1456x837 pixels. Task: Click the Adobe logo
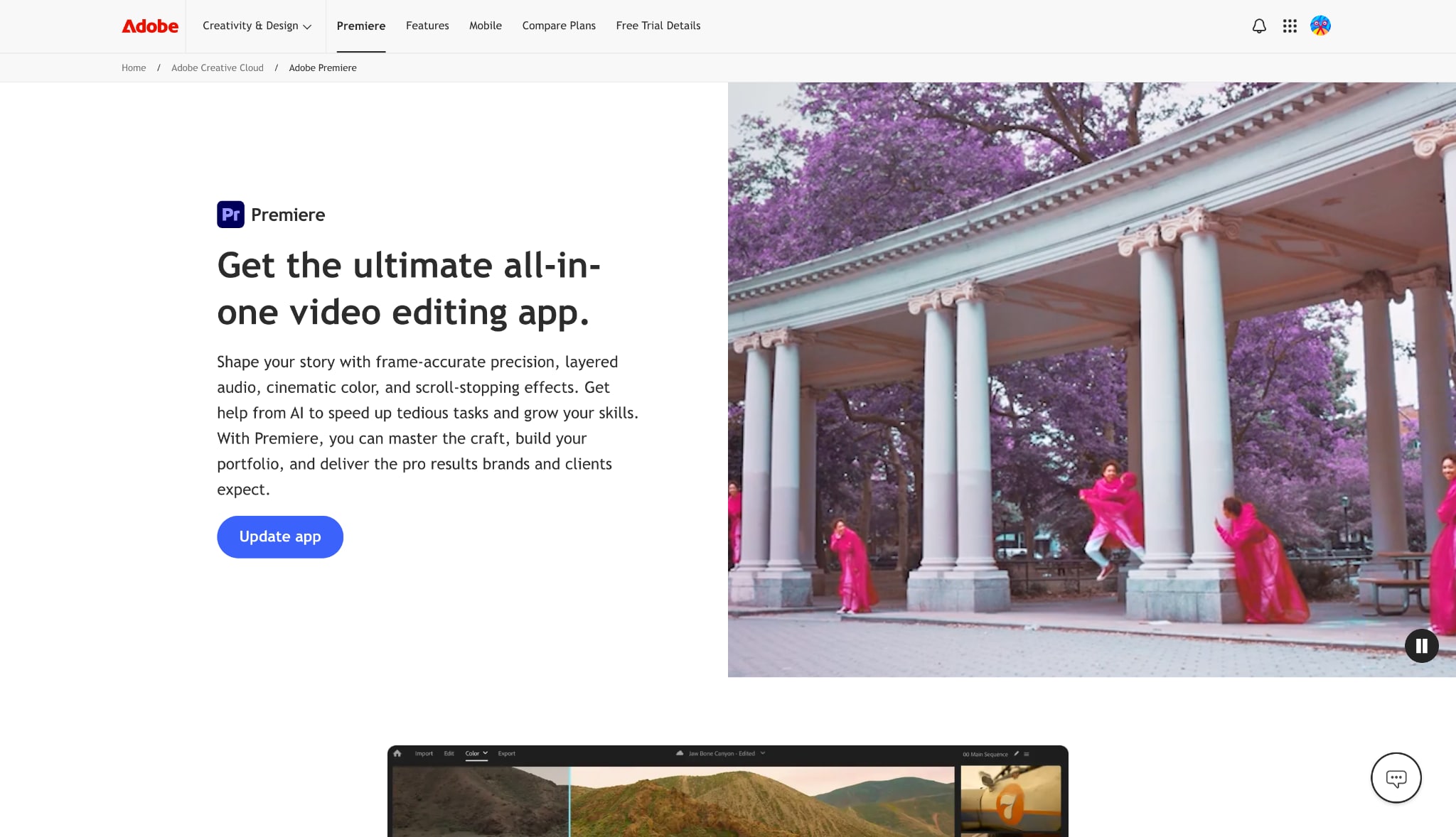coord(150,26)
